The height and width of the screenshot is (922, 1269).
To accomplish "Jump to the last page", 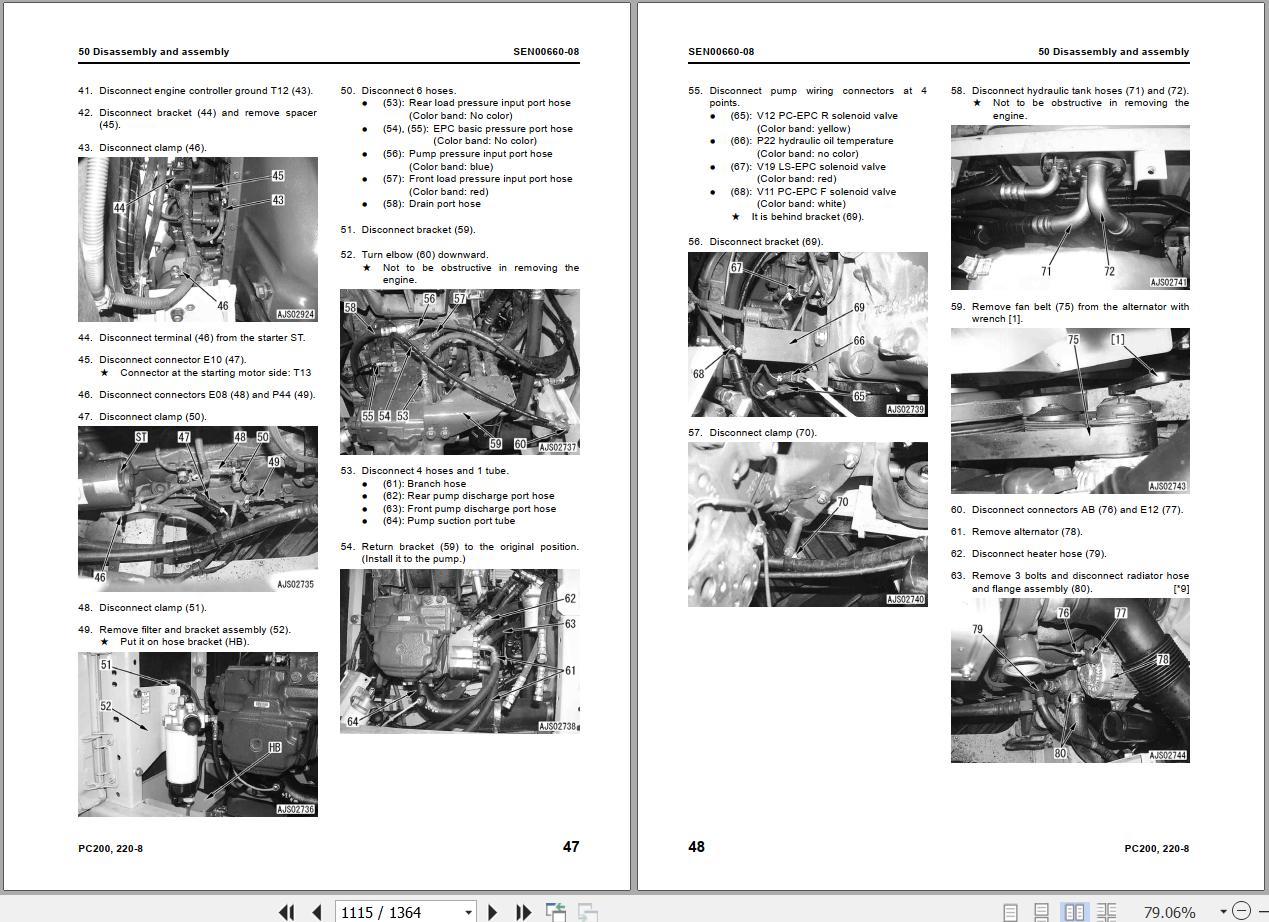I will click(x=523, y=912).
